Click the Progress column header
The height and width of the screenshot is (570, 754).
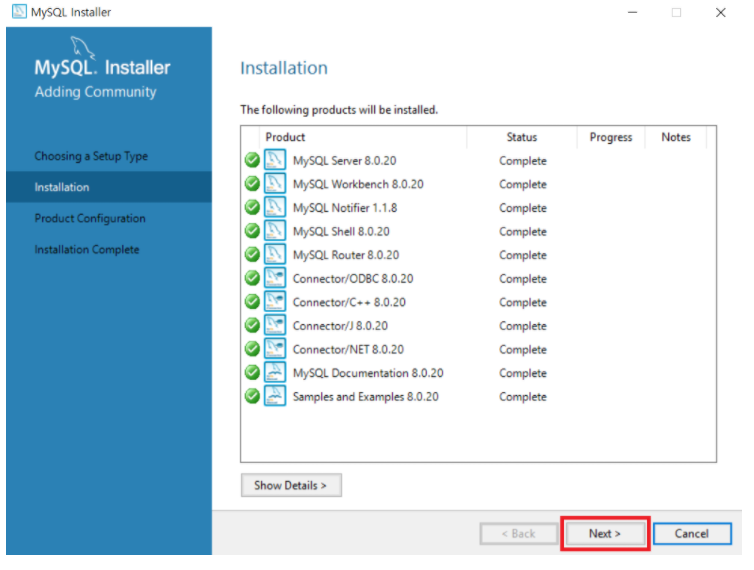[x=611, y=137]
